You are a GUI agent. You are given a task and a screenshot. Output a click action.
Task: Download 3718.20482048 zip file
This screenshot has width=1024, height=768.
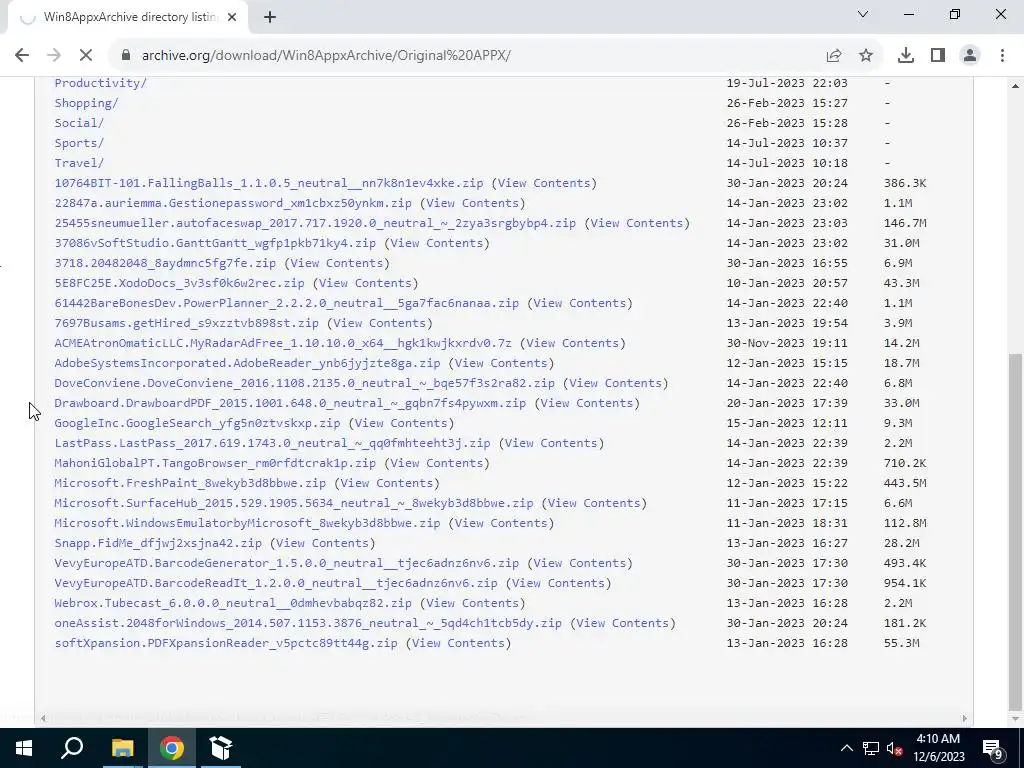[165, 263]
